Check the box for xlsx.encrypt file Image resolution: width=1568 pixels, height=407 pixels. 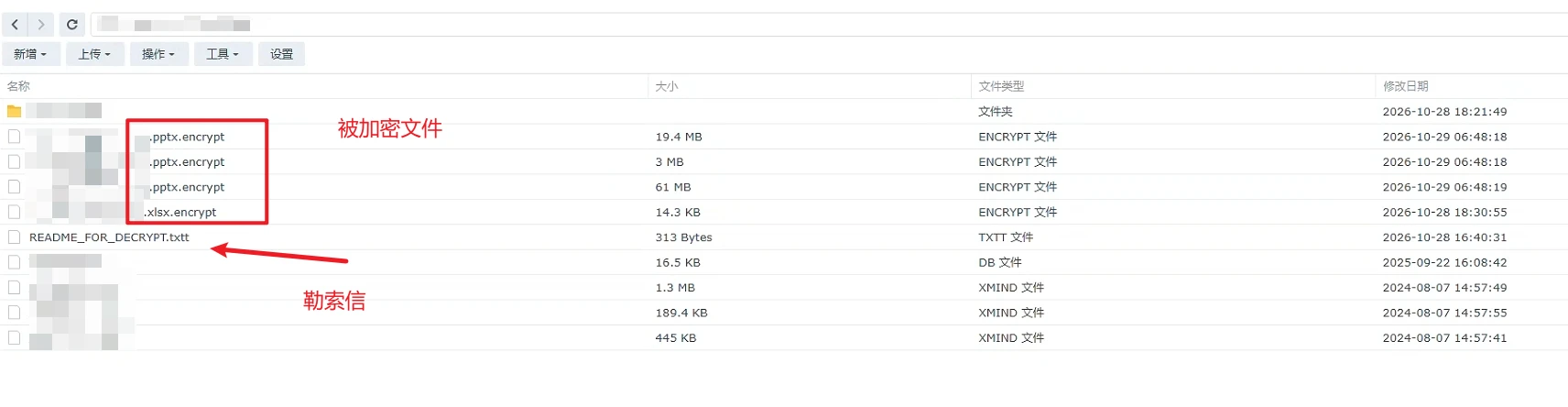coord(14,212)
